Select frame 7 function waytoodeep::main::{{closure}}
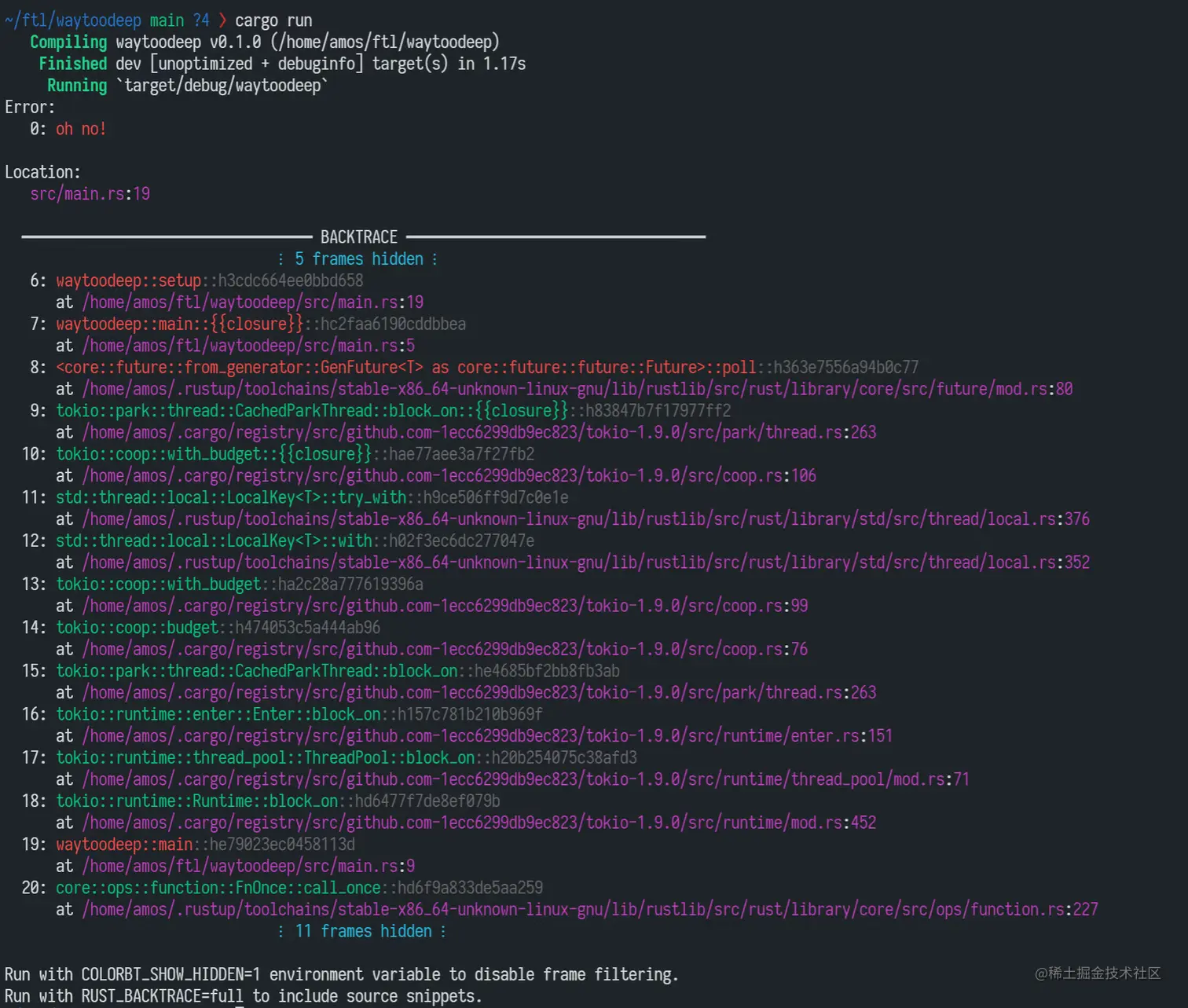This screenshot has height=1008, width=1188. point(179,324)
